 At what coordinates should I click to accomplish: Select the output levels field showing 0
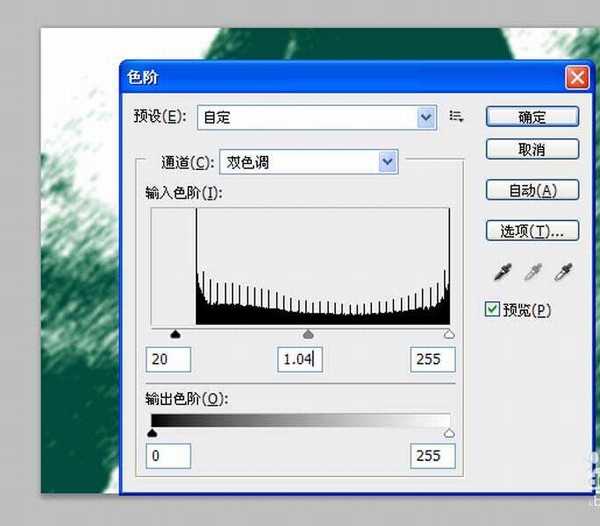pyautogui.click(x=168, y=456)
